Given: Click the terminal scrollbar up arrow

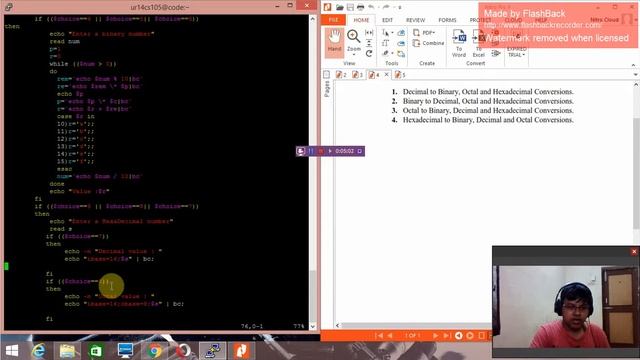Looking at the screenshot, I should [x=313, y=19].
